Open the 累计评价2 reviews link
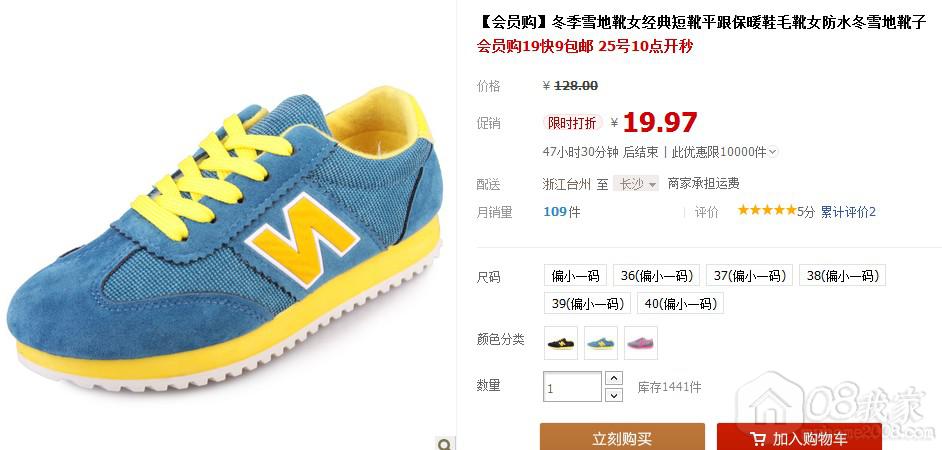This screenshot has height=450, width=942. click(848, 211)
